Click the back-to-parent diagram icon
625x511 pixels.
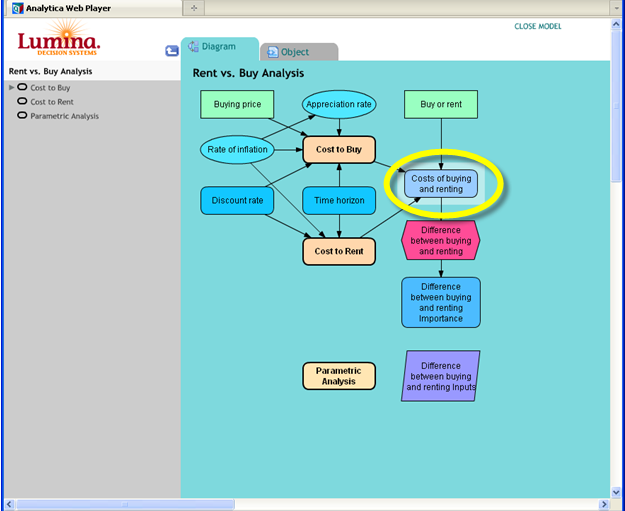(x=172, y=51)
